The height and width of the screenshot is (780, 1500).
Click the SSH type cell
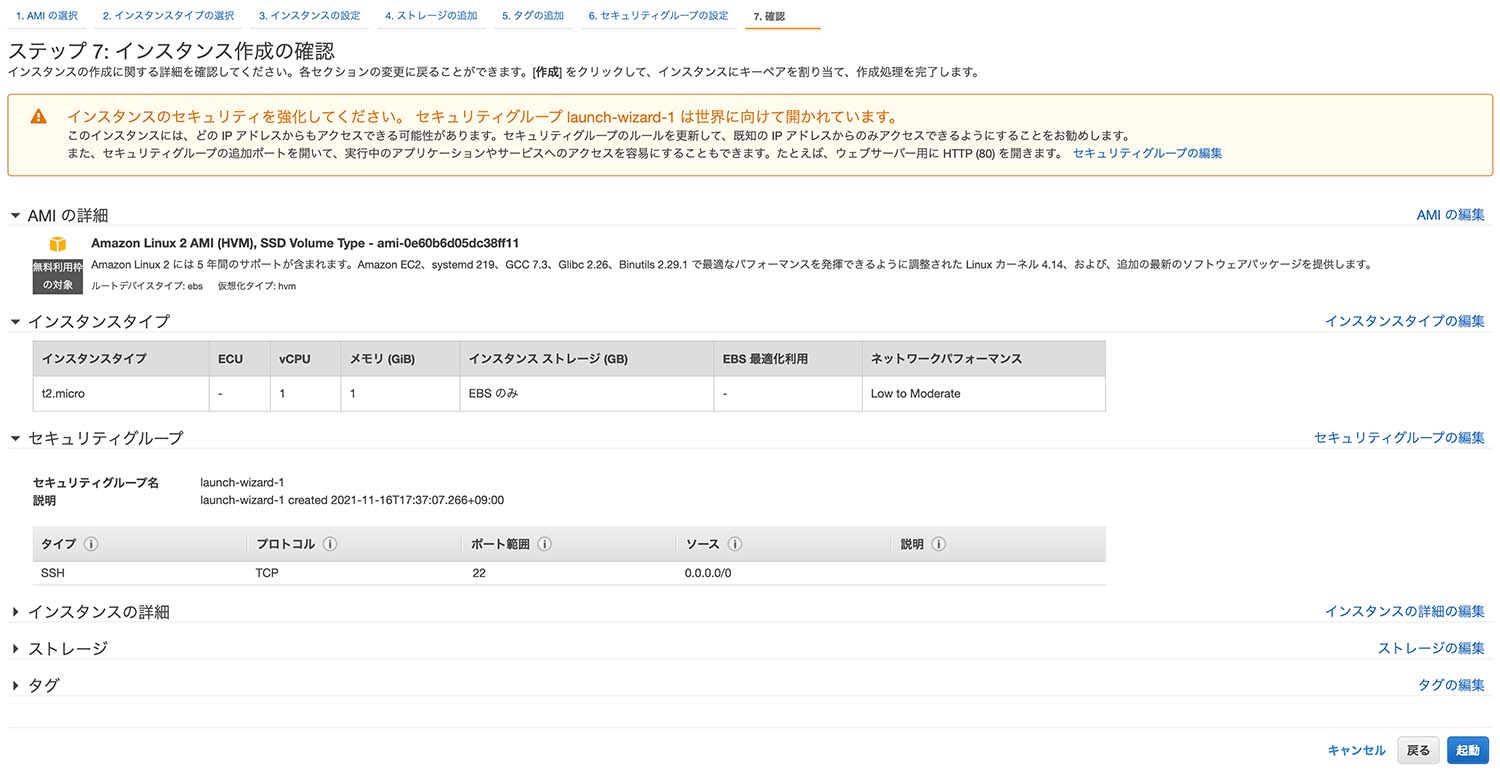[x=52, y=574]
